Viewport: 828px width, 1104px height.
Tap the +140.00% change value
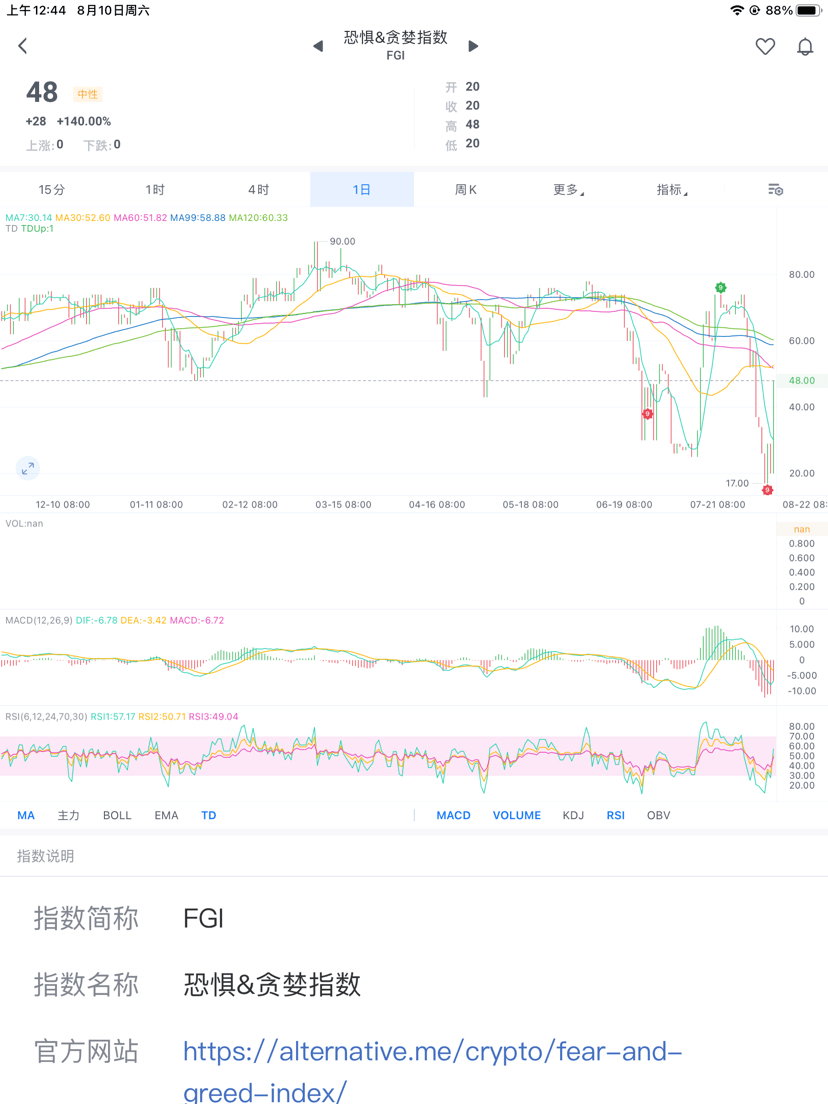(x=84, y=121)
